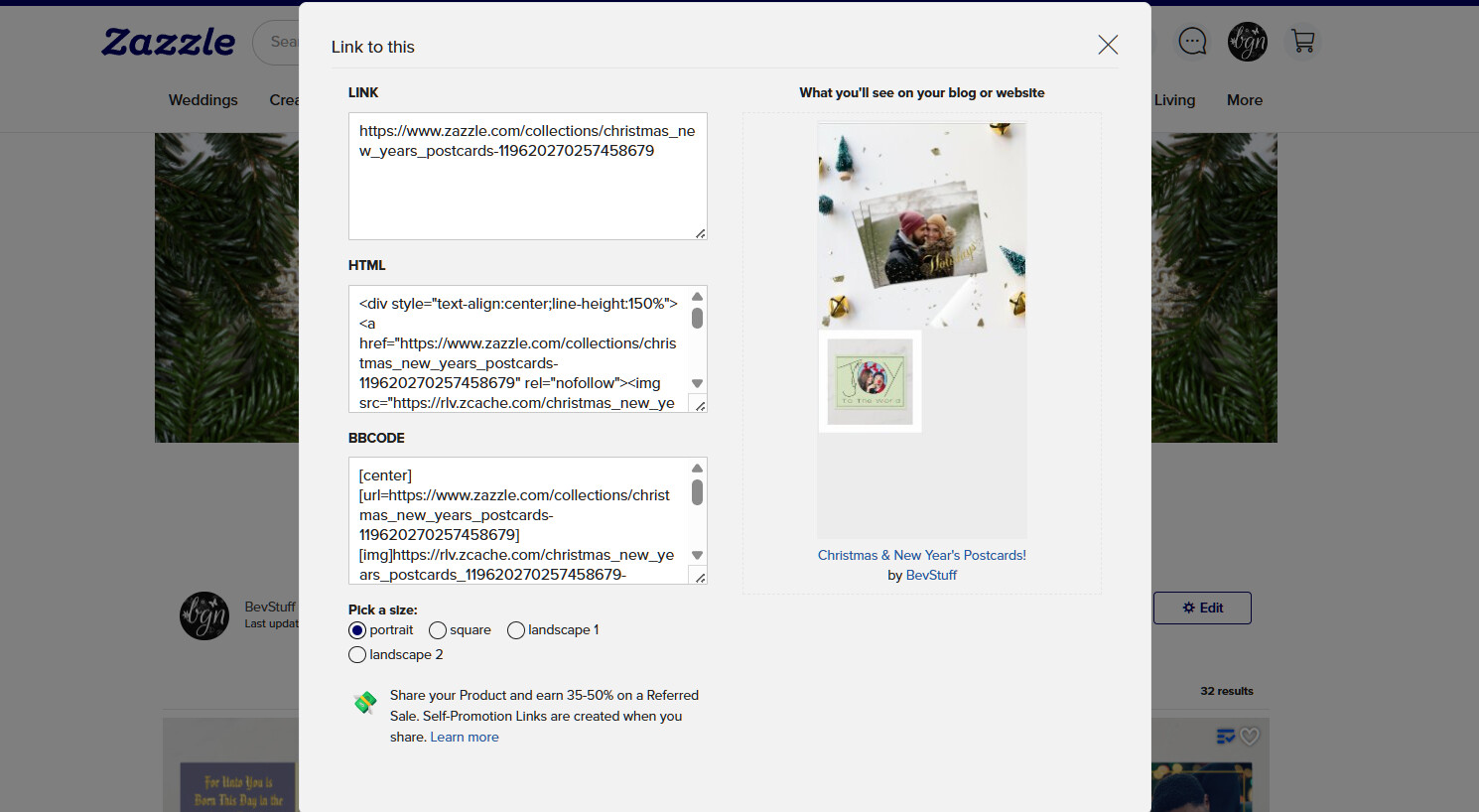This screenshot has width=1479, height=812.
Task: Click the LINK box resize handle
Action: point(700,233)
